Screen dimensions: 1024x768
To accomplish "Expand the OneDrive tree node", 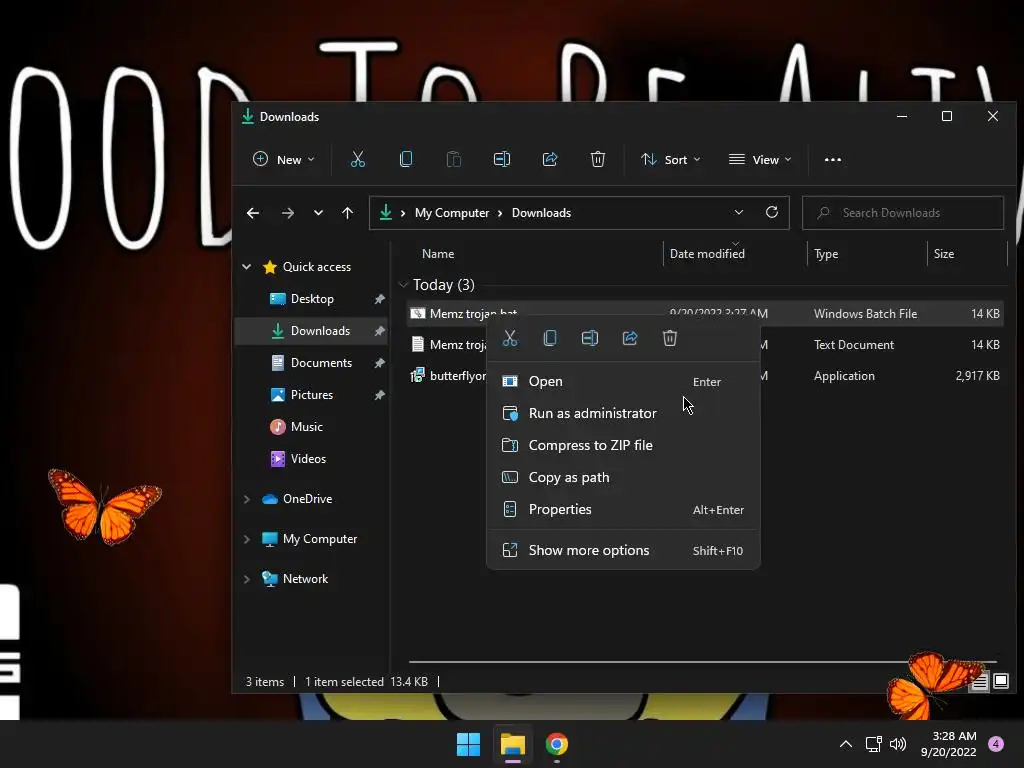I will click(x=247, y=499).
